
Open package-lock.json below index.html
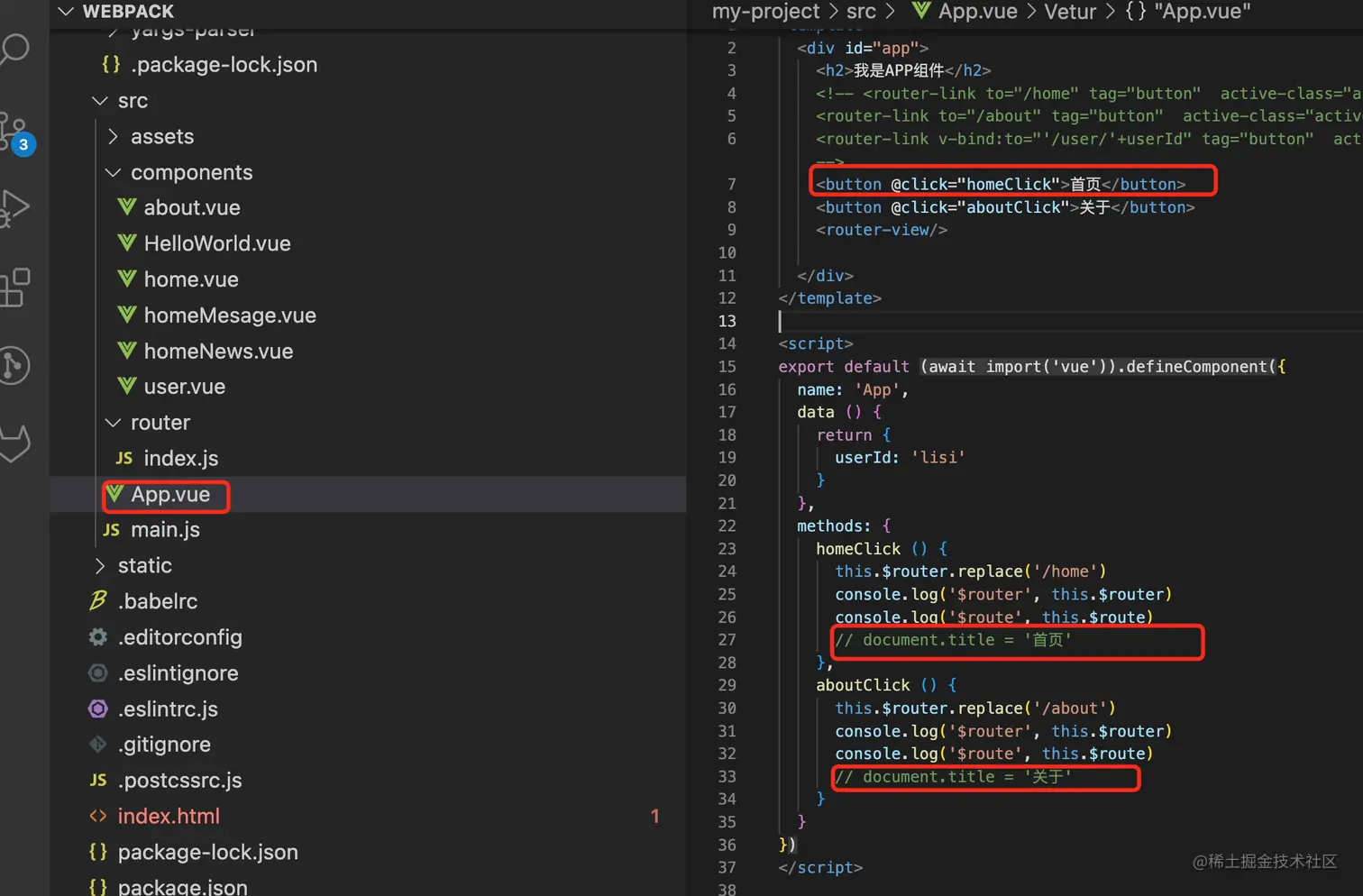point(207,852)
